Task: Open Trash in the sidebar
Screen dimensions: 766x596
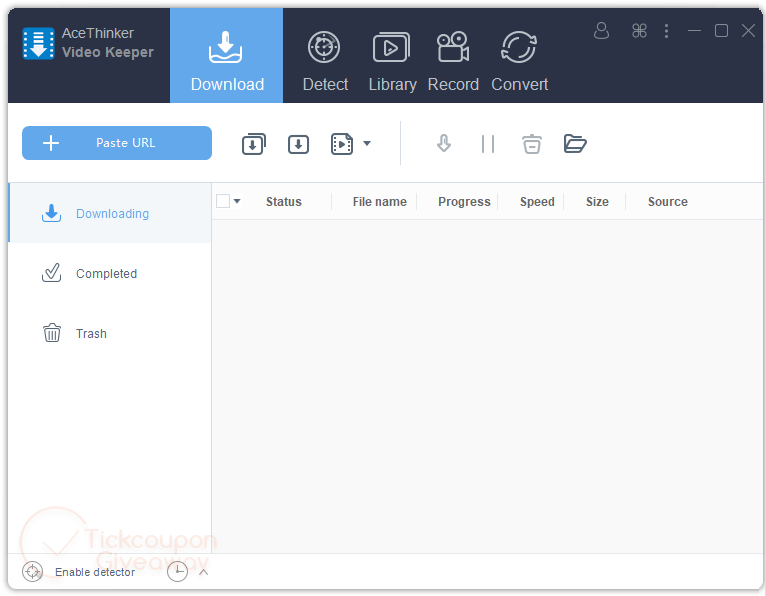Action: 110,334
